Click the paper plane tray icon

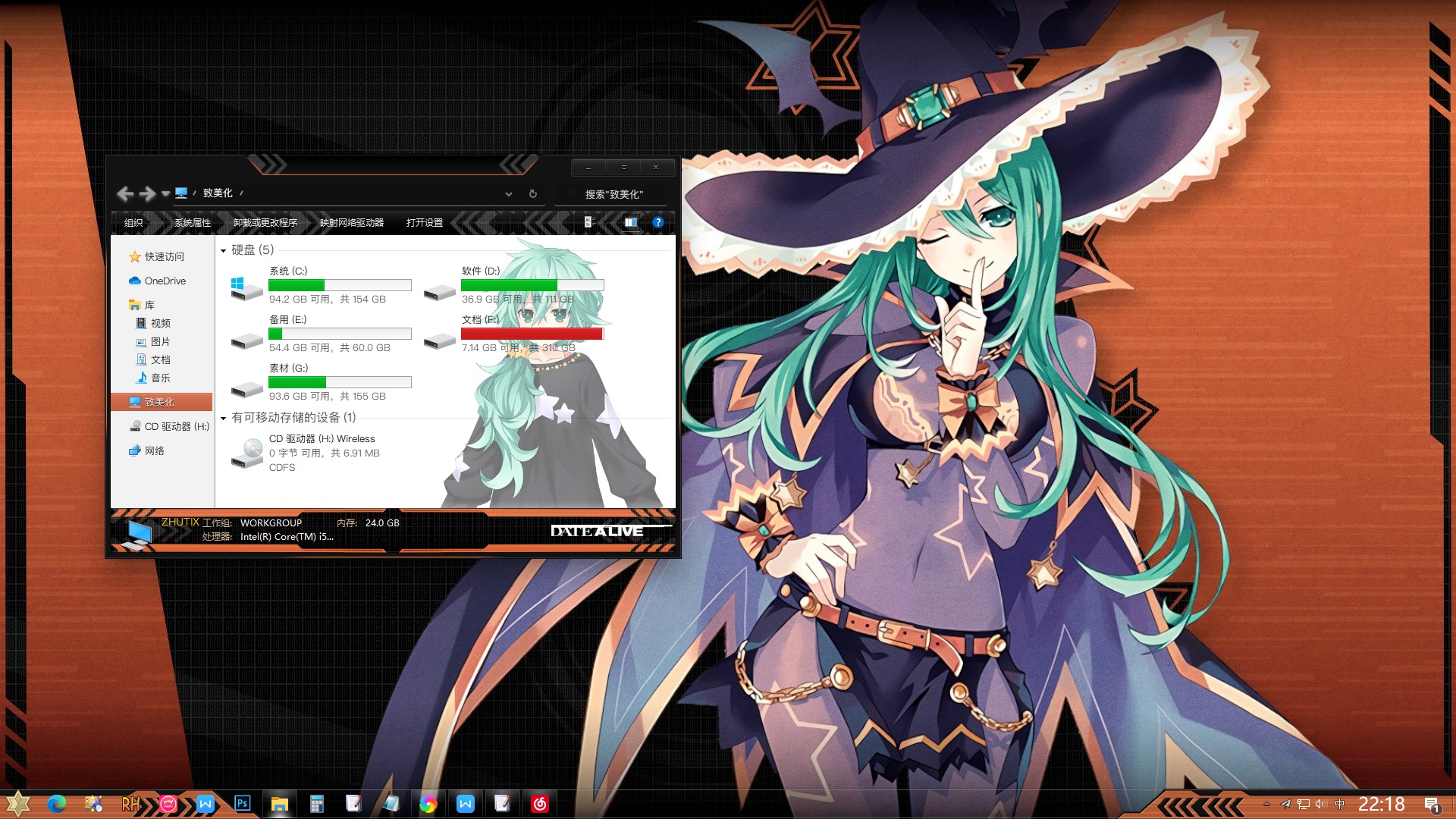click(1285, 804)
